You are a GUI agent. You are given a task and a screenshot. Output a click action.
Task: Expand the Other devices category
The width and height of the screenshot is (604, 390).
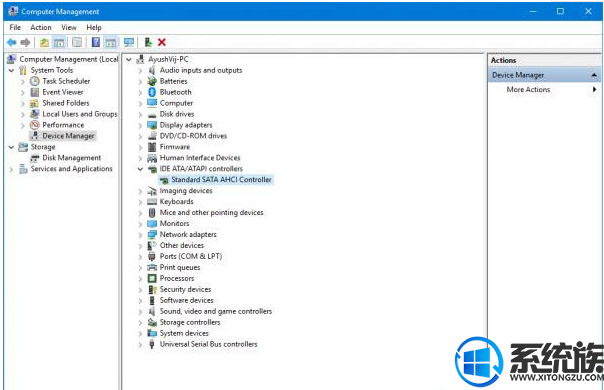point(140,245)
